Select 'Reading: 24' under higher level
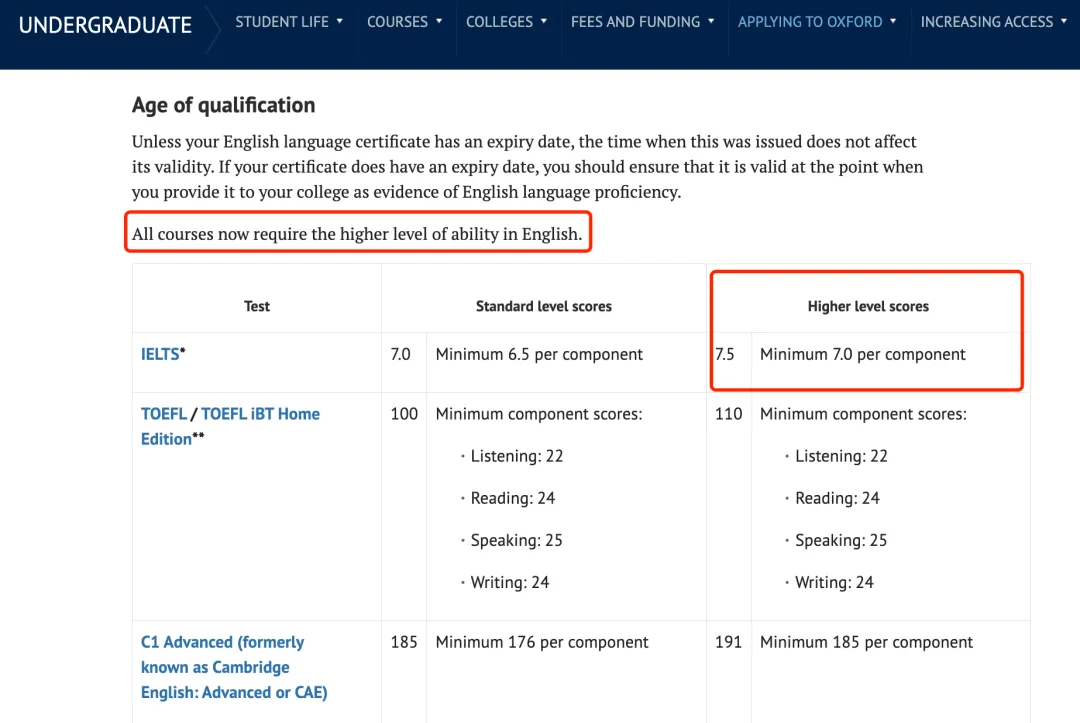 point(837,498)
